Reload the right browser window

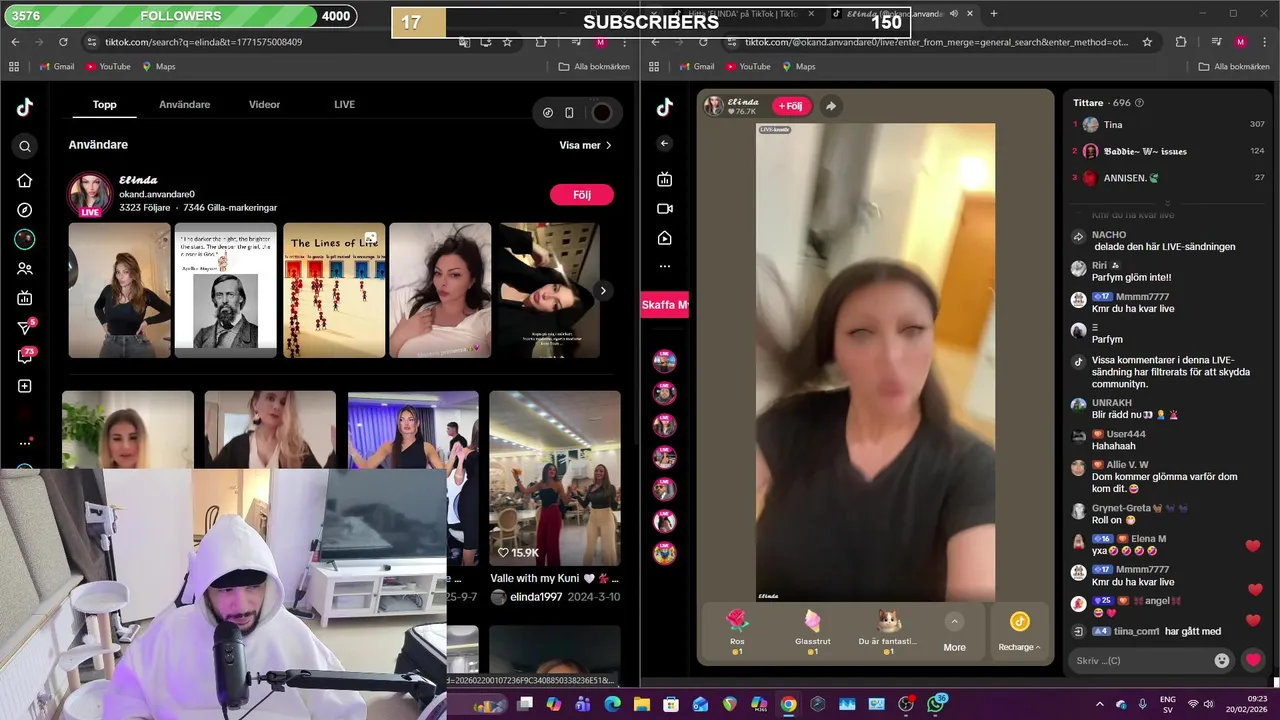pos(703,42)
